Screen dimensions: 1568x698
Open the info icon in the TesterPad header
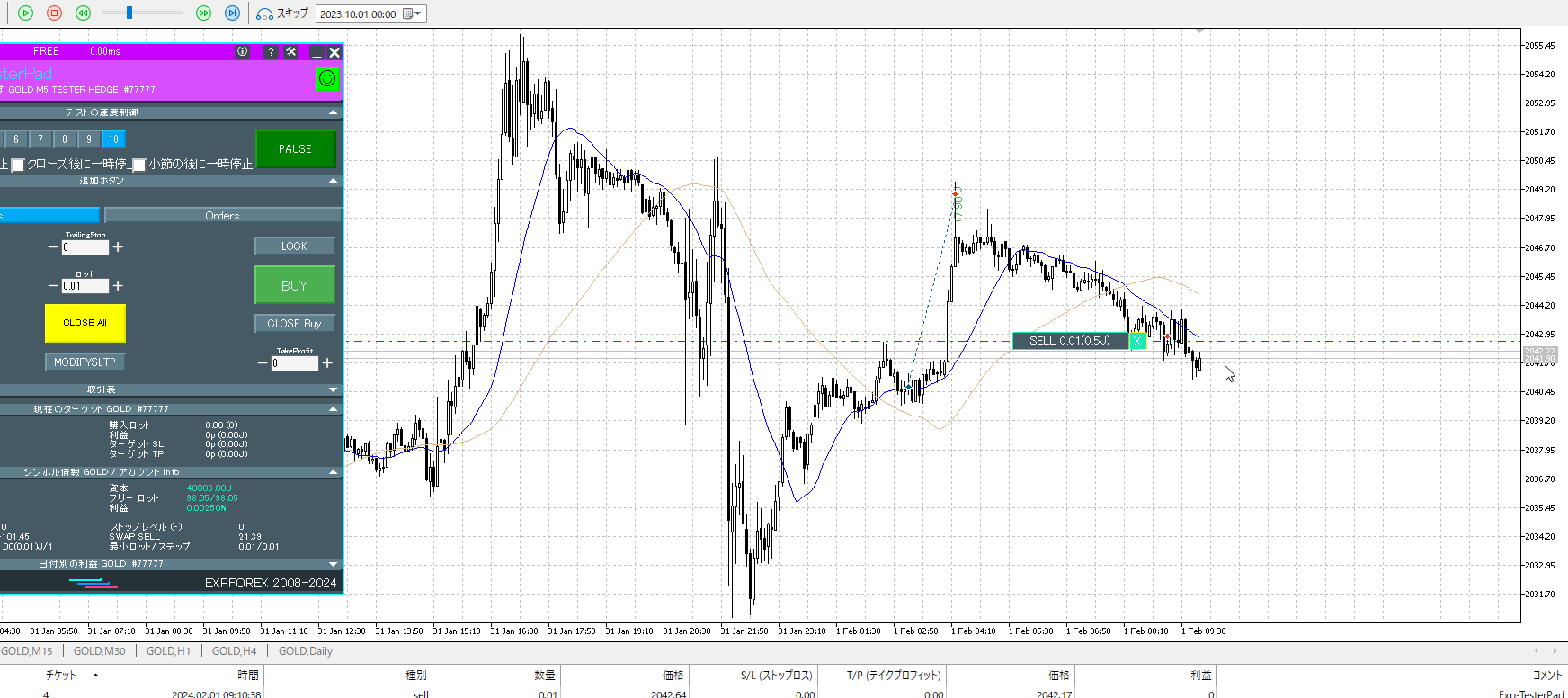pos(242,52)
